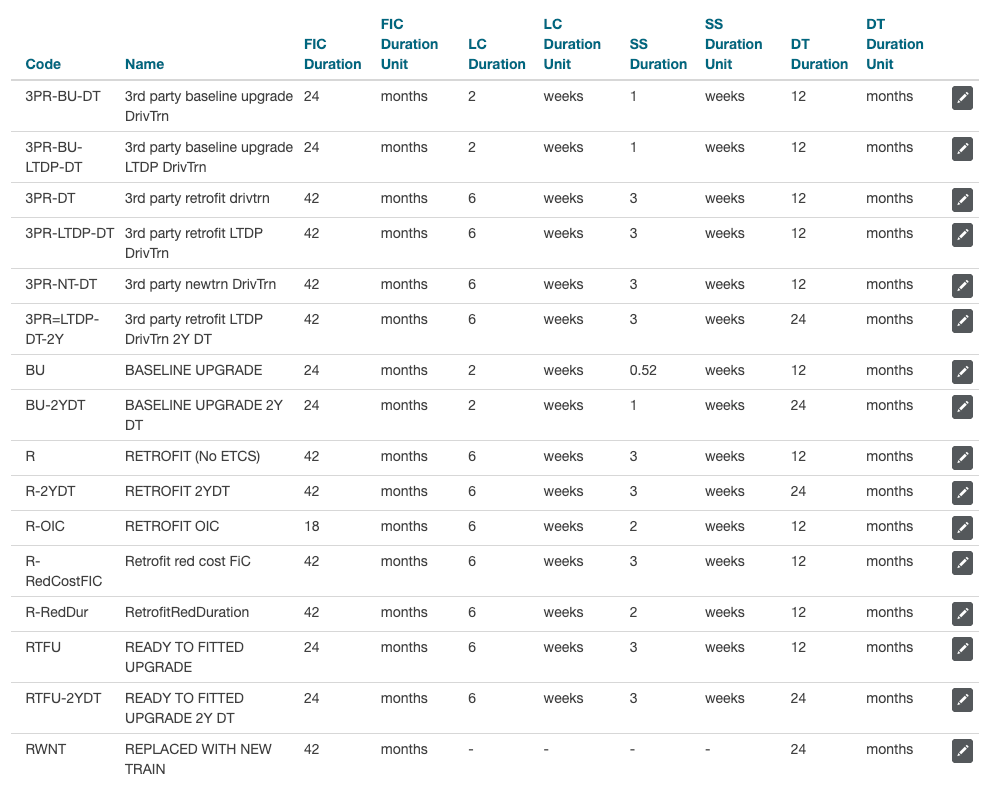989x800 pixels.
Task: Click the RTFU code cell
Action: tap(43, 647)
